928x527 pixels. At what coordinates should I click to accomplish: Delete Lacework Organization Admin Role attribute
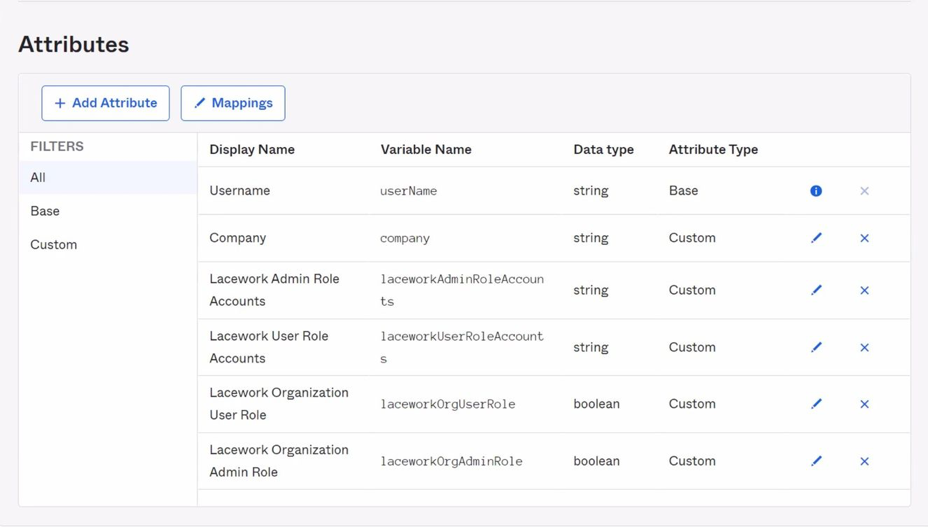coord(864,461)
